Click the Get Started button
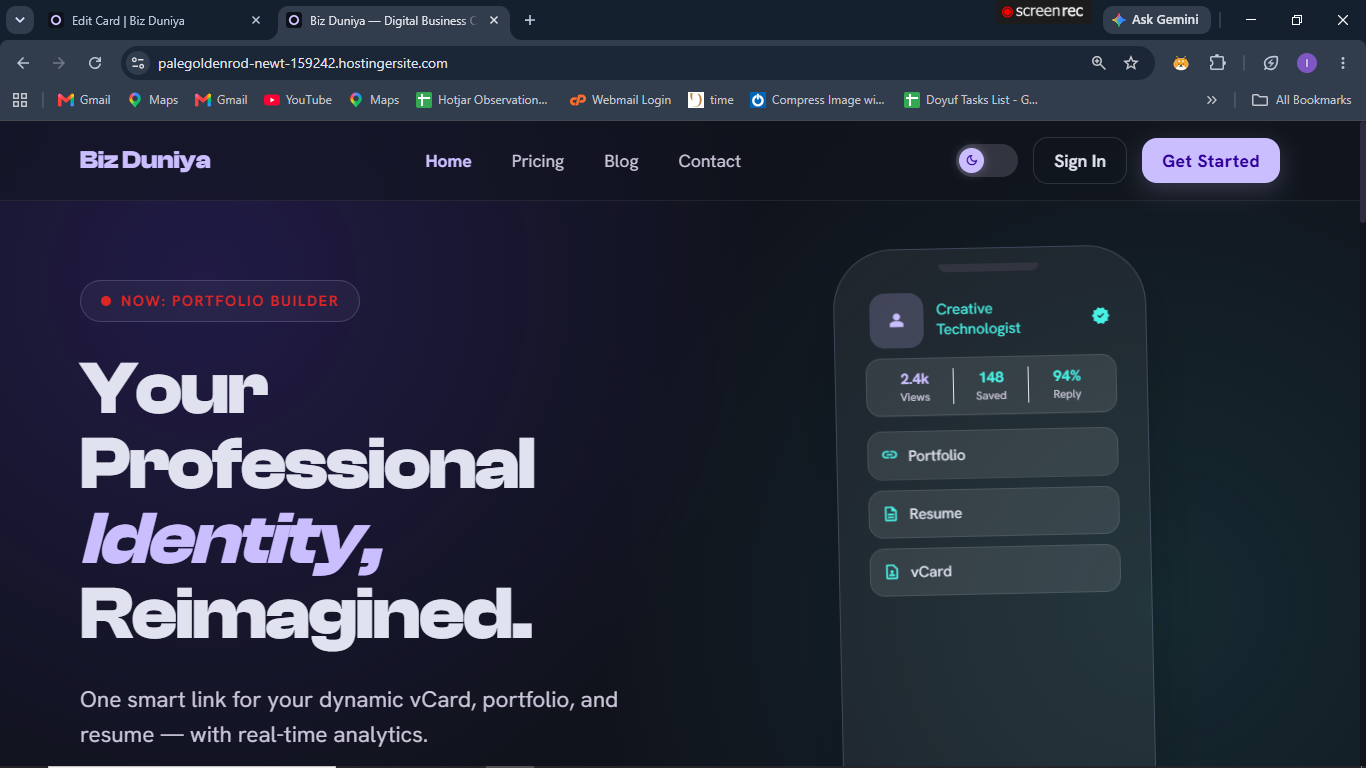 coord(1210,161)
